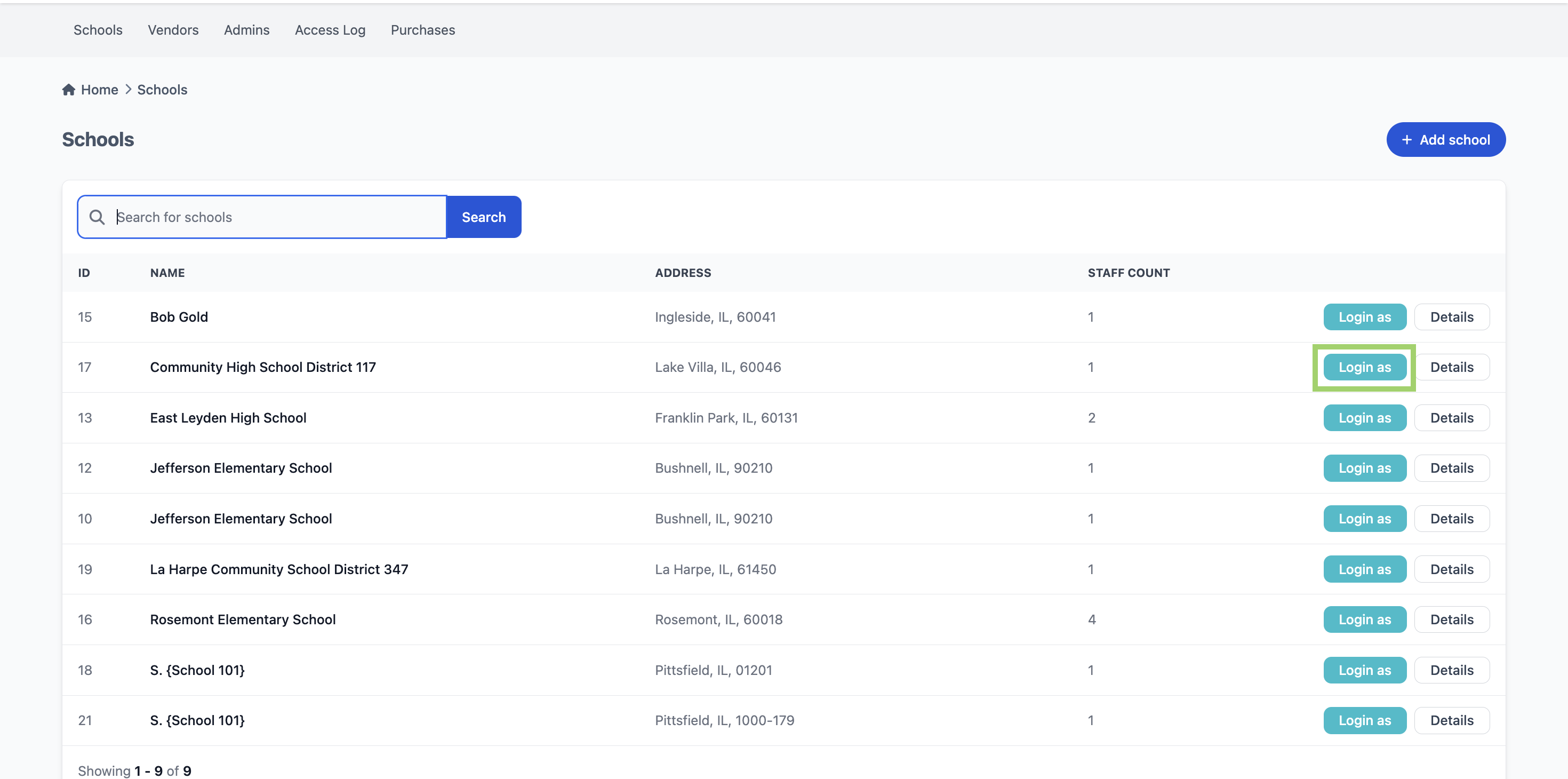Open the Access Log page
The image size is (1568, 779).
pos(330,30)
